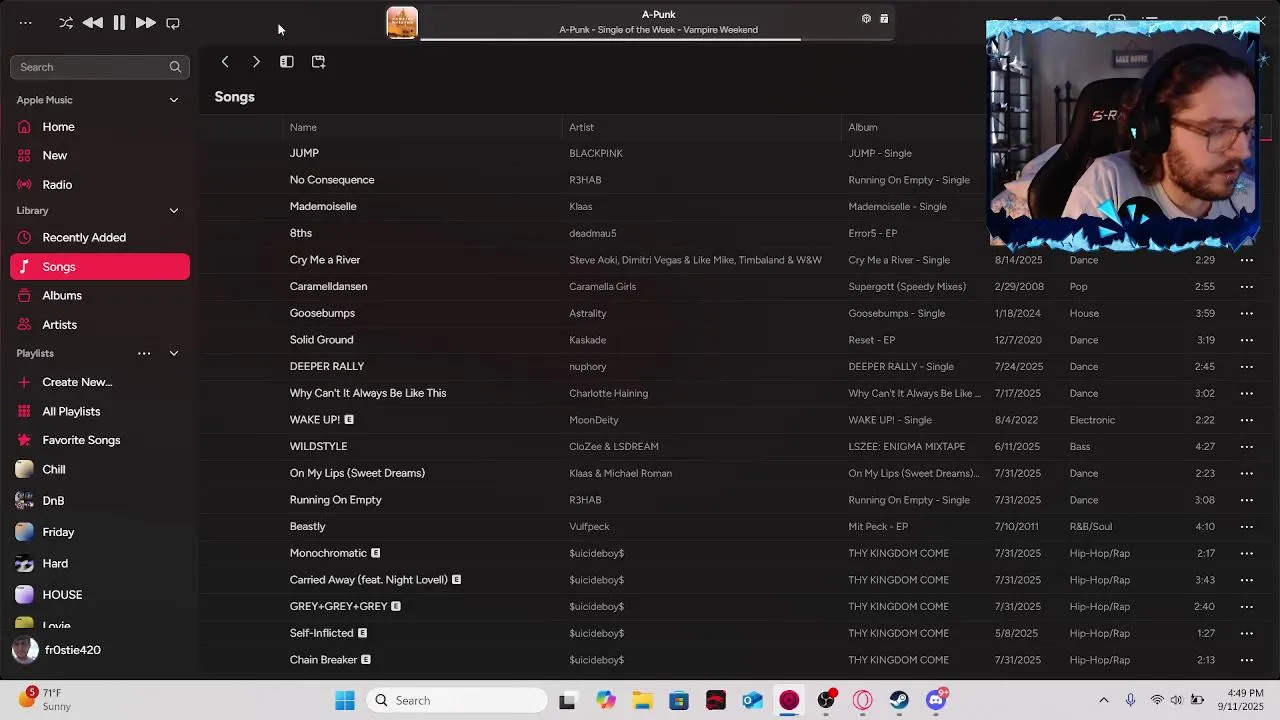Open the Radio section
This screenshot has width=1280, height=720.
pyautogui.click(x=99, y=185)
